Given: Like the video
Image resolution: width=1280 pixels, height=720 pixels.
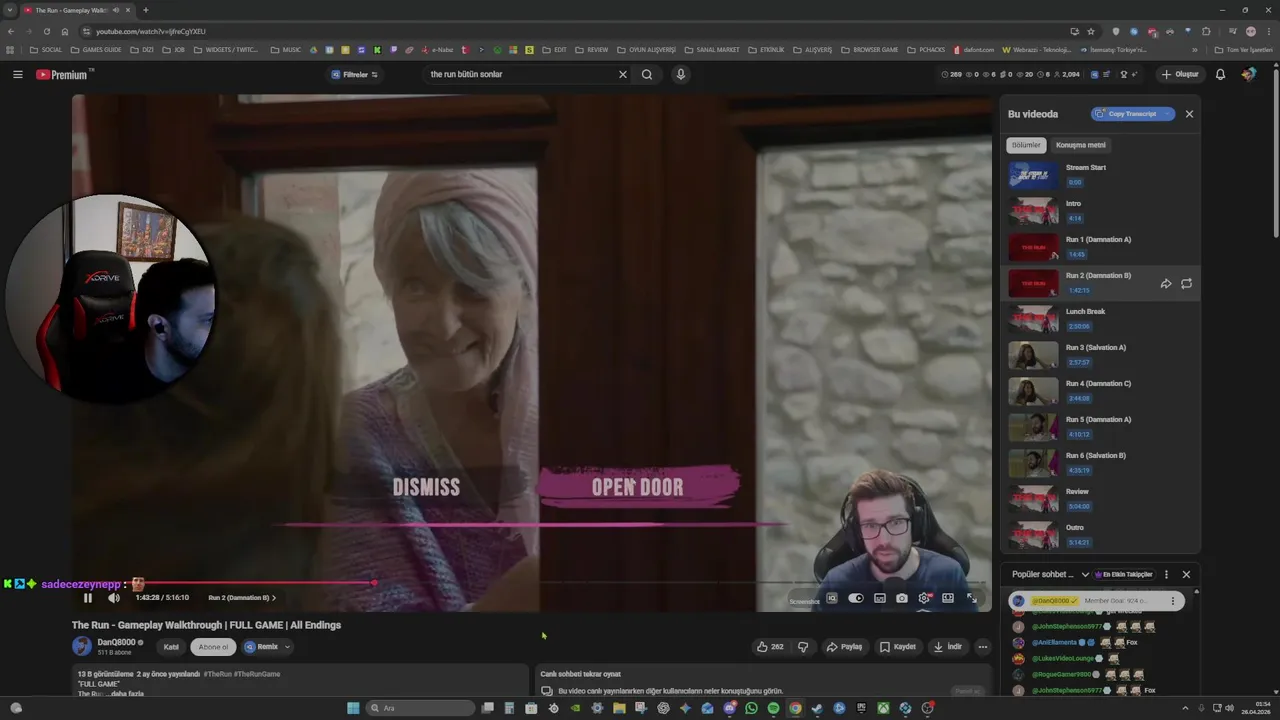Looking at the screenshot, I should click(x=770, y=647).
